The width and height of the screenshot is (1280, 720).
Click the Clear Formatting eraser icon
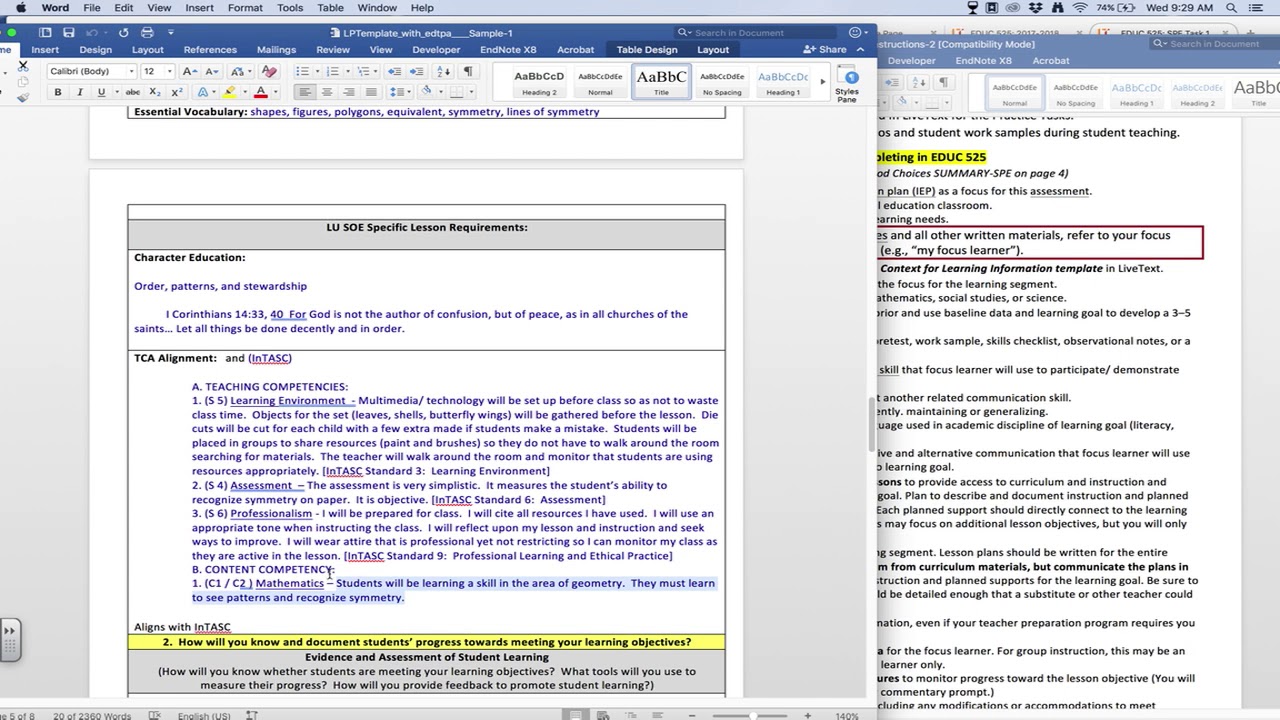point(268,71)
